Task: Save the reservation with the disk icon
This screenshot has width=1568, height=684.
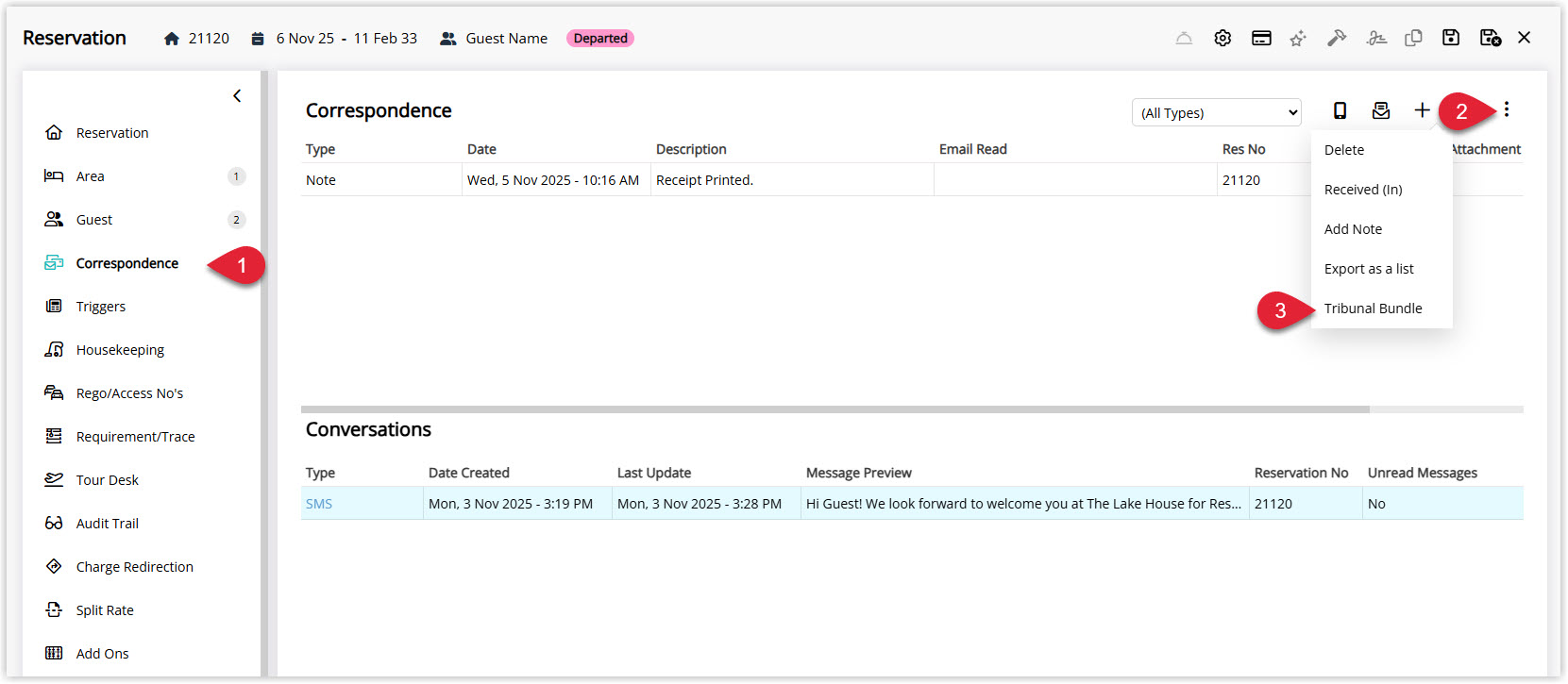Action: point(1451,38)
